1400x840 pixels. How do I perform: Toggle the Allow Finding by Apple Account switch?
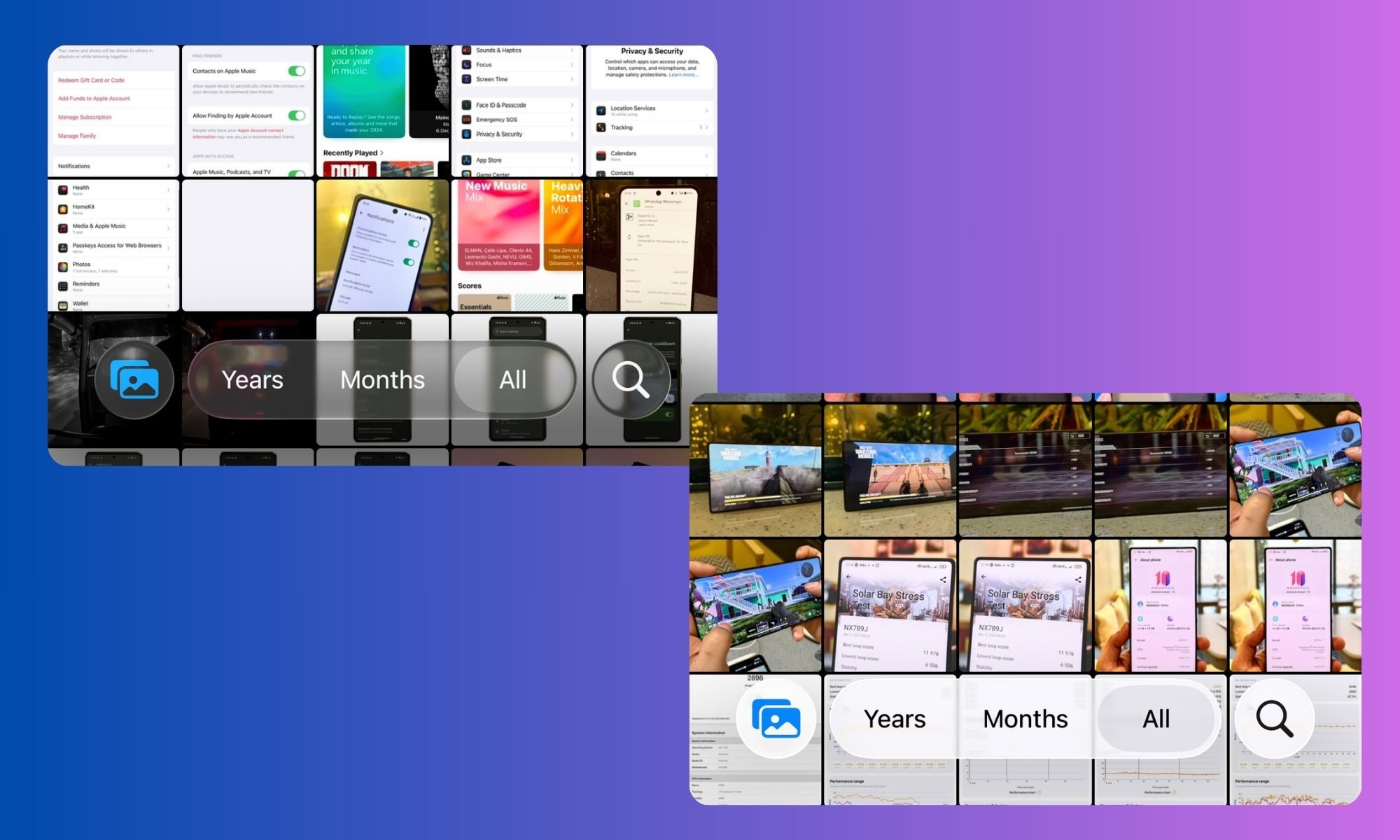tap(297, 115)
